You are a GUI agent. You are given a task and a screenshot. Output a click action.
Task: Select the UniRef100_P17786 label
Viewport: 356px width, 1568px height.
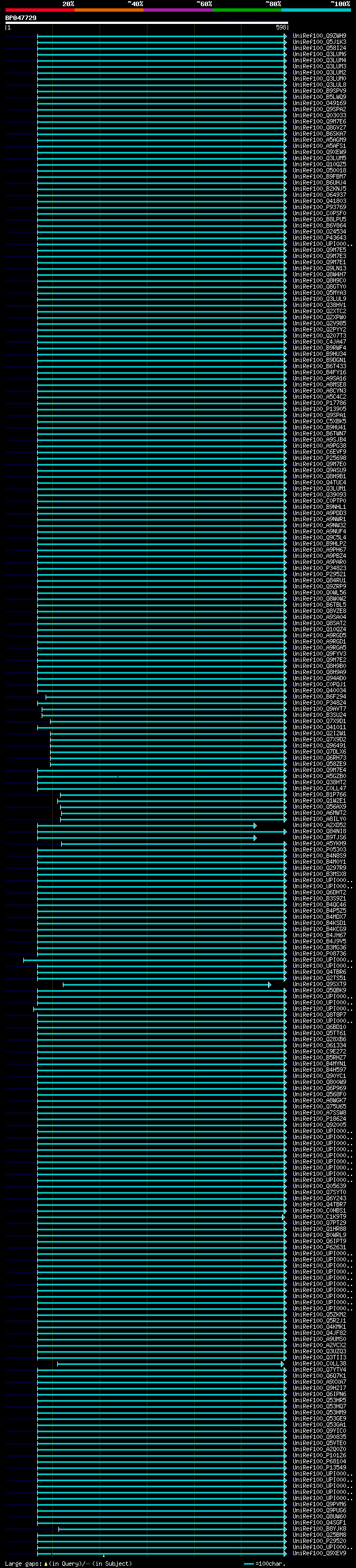(x=319, y=403)
